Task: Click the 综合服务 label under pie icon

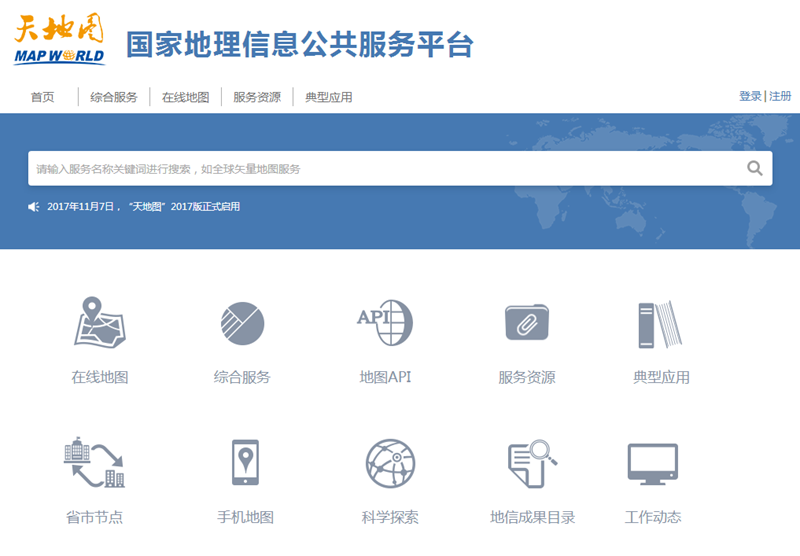Action: pyautogui.click(x=242, y=377)
